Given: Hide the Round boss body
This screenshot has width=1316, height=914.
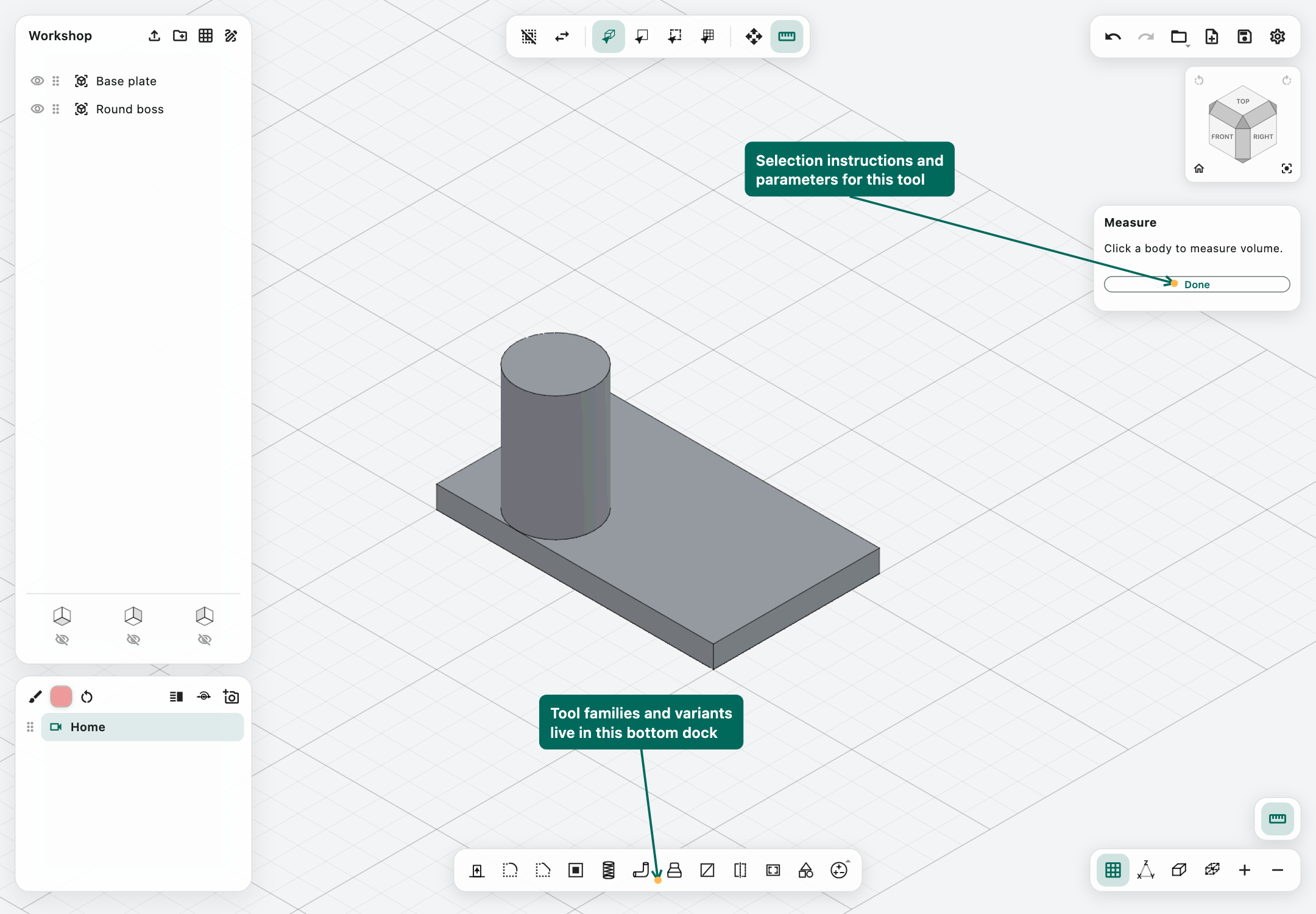Looking at the screenshot, I should pyautogui.click(x=37, y=109).
